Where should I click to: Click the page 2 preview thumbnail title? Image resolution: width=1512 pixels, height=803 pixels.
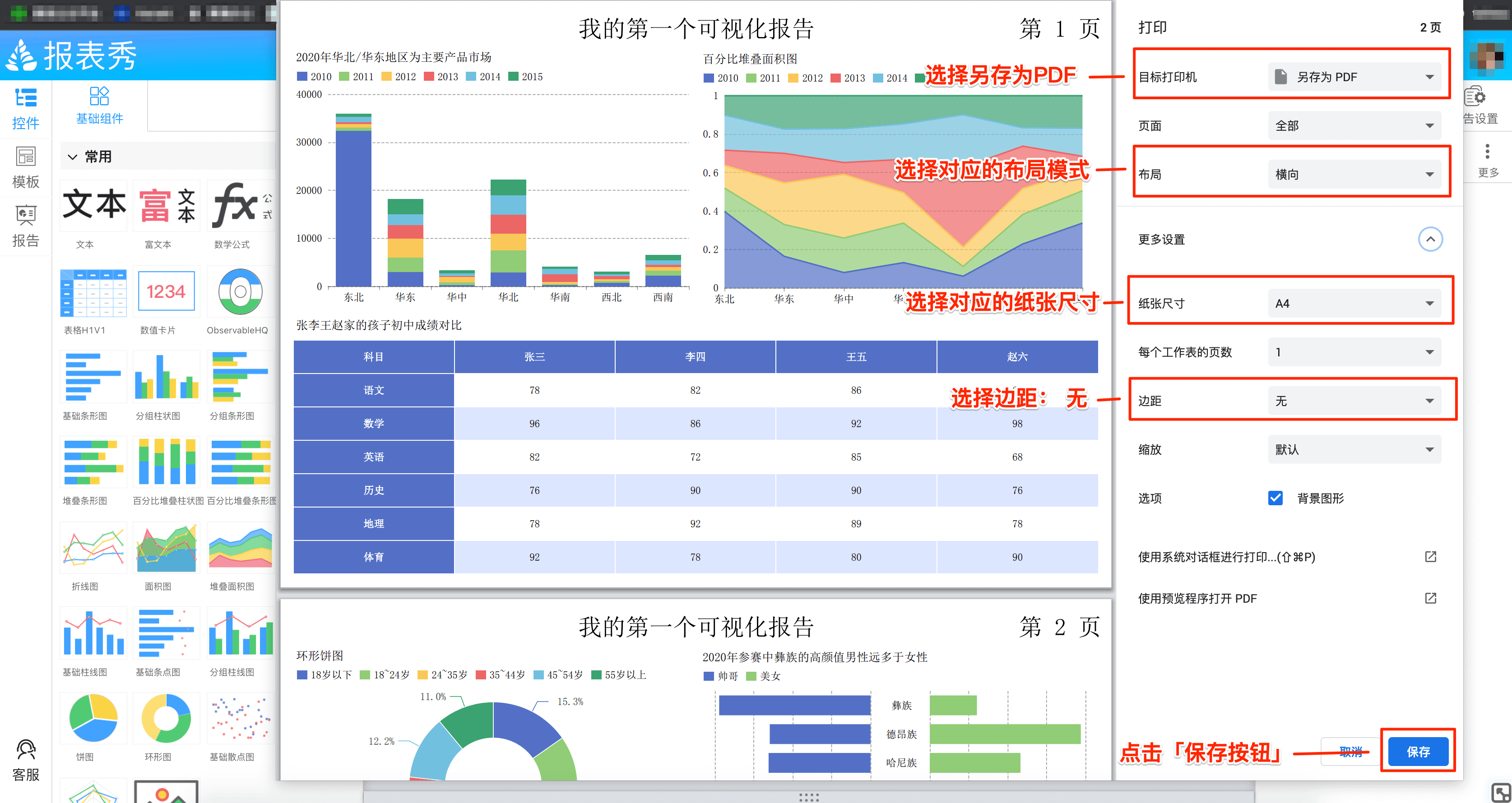pos(696,627)
